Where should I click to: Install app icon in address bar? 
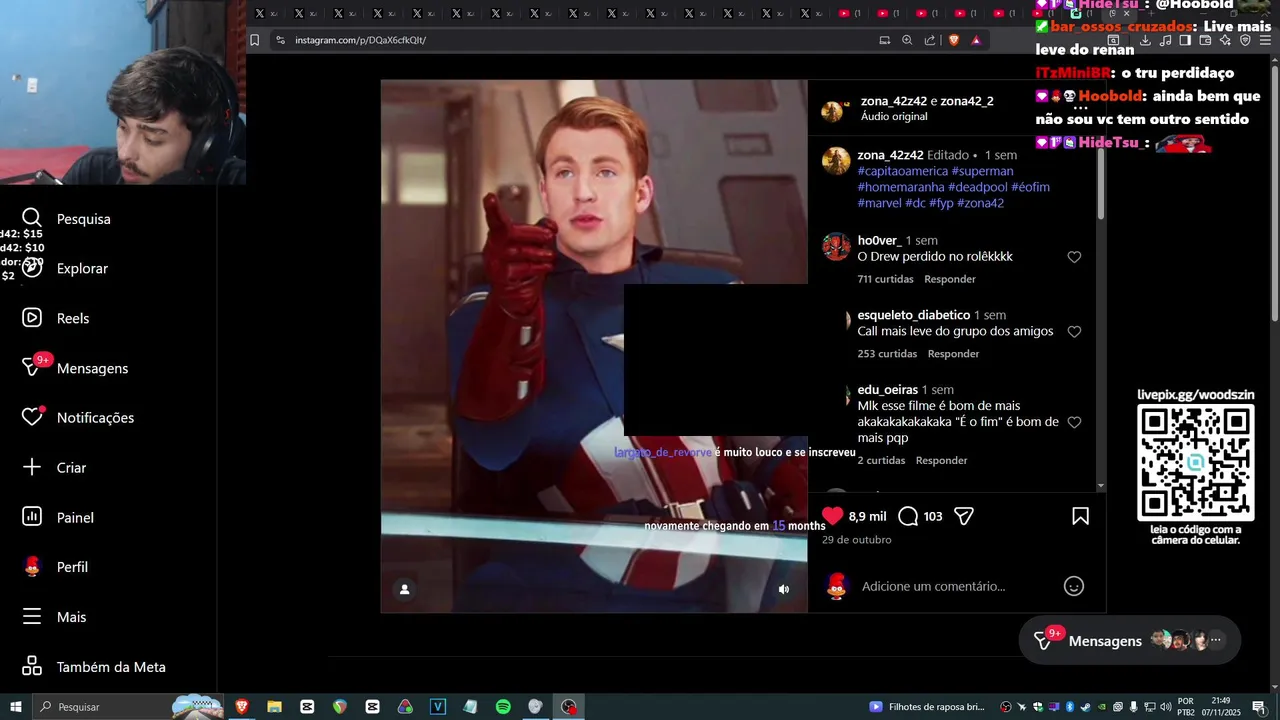(884, 40)
